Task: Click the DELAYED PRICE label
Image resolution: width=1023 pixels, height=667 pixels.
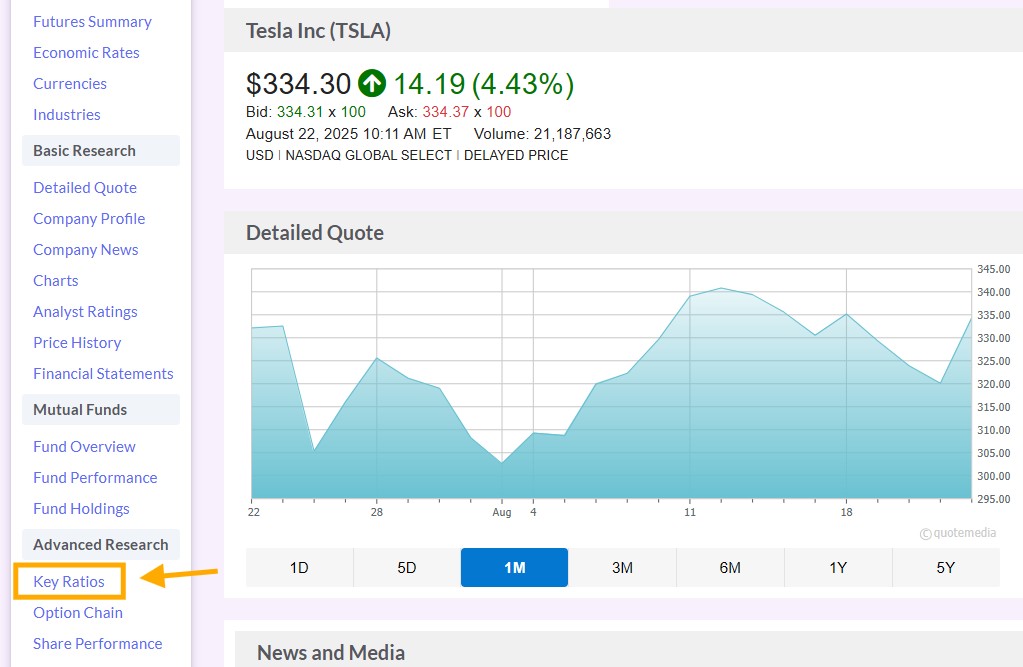Action: pos(516,155)
